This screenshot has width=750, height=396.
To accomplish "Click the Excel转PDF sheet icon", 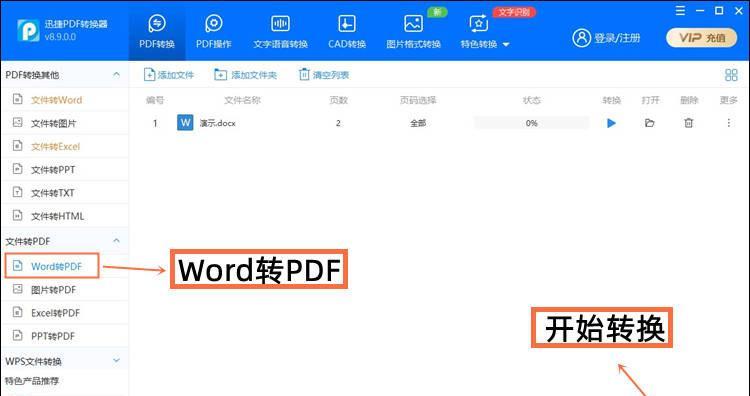I will (18, 312).
